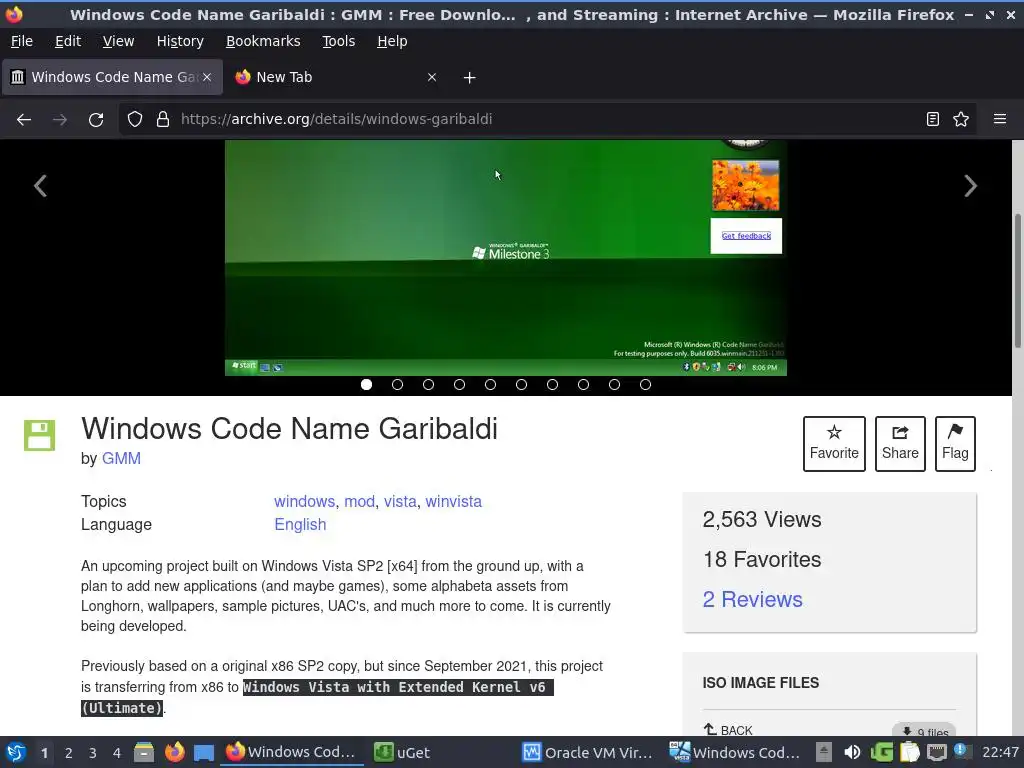Switch to workspace 3 in taskbar

tap(93, 753)
